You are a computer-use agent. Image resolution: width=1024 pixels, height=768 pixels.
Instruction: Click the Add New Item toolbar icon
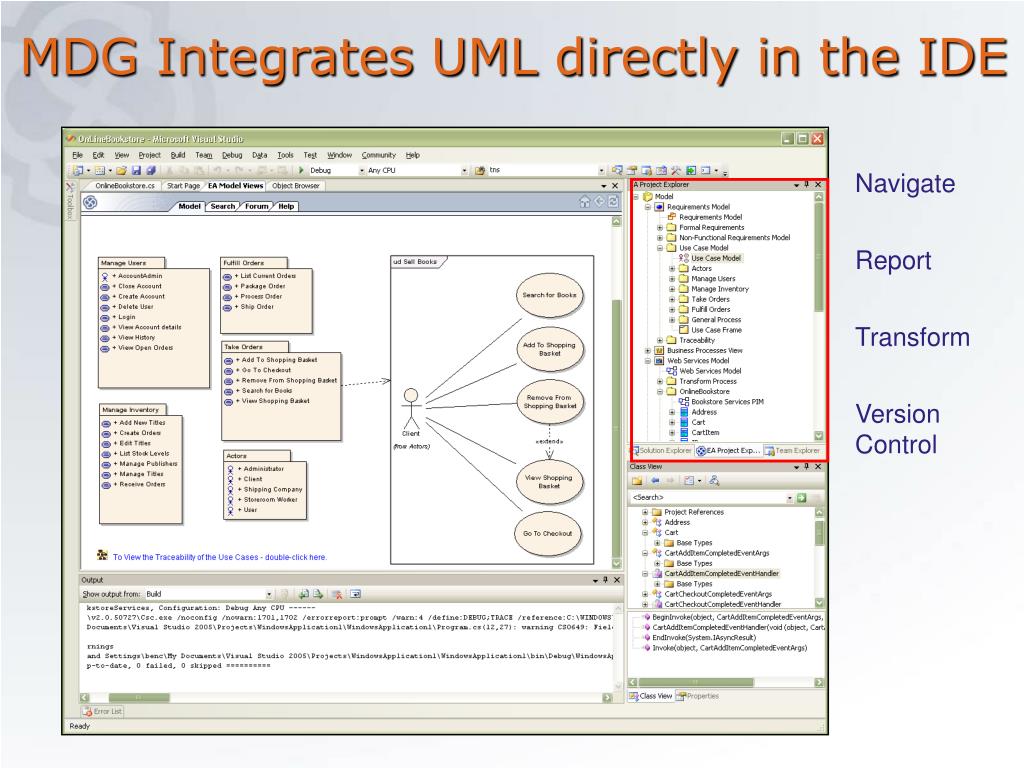pos(100,170)
